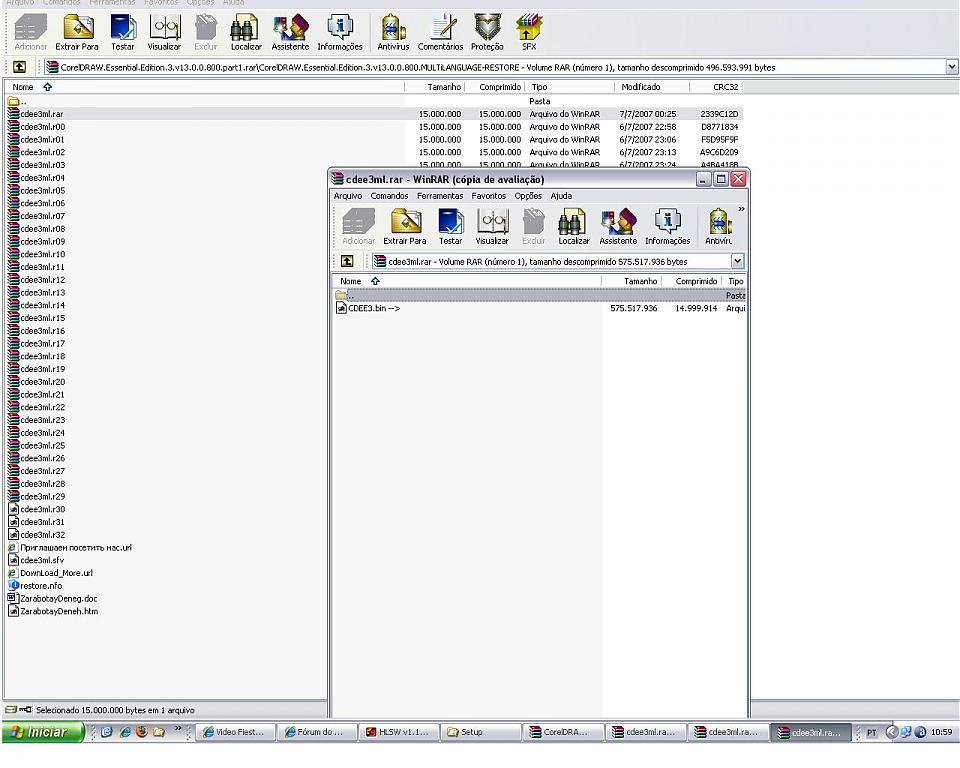Select the cdee3ml.rar file row

point(373,114)
